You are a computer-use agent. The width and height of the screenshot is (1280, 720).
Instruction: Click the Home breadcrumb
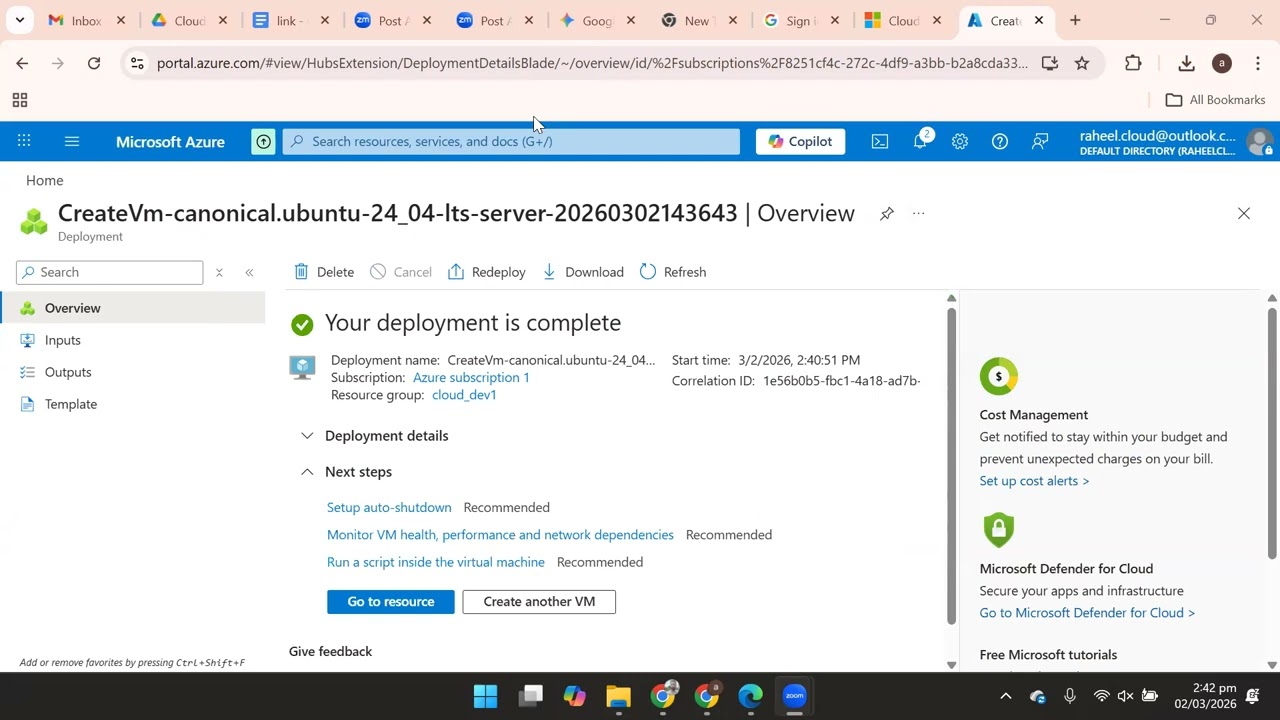click(x=45, y=180)
